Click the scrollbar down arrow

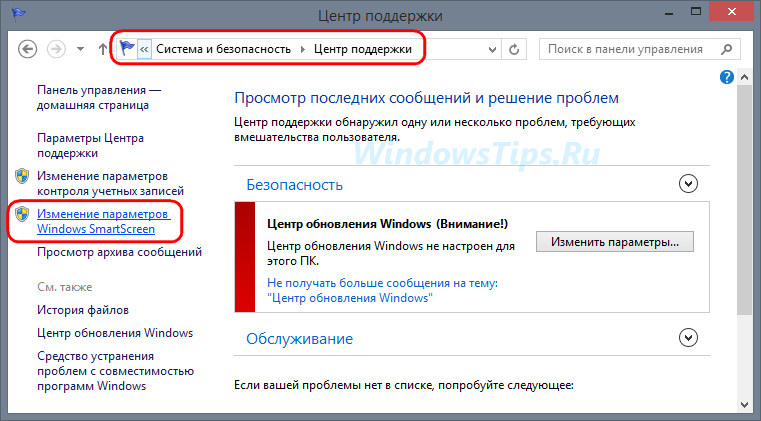tap(744, 404)
